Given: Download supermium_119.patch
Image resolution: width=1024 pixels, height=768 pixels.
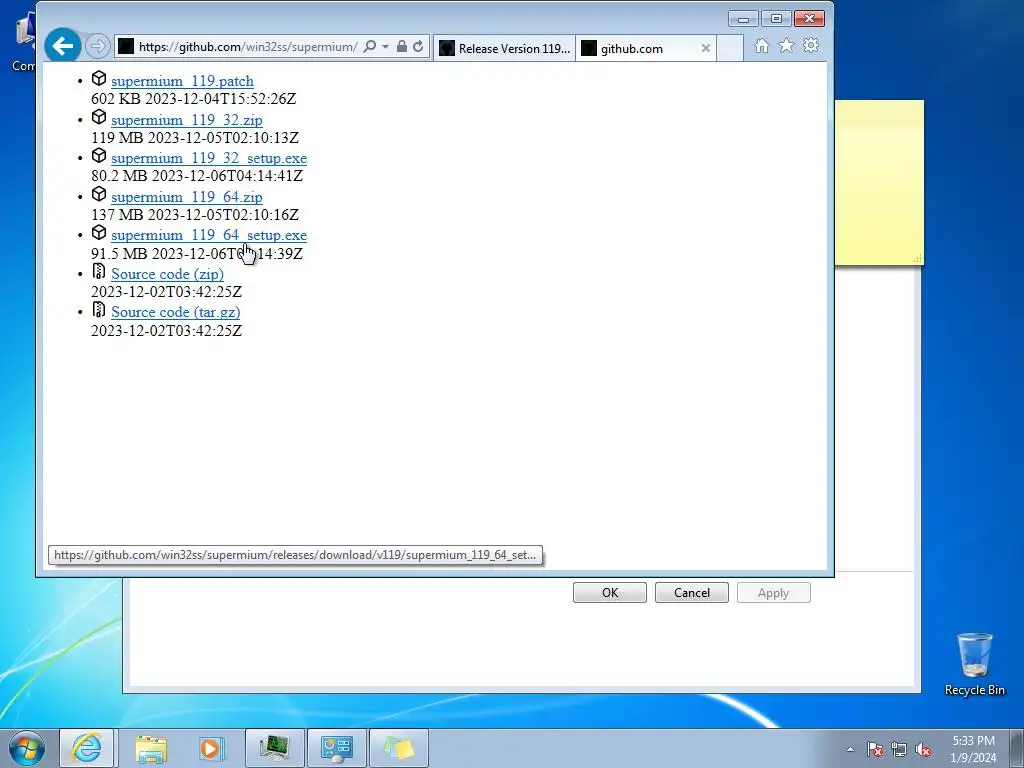Looking at the screenshot, I should tap(182, 81).
